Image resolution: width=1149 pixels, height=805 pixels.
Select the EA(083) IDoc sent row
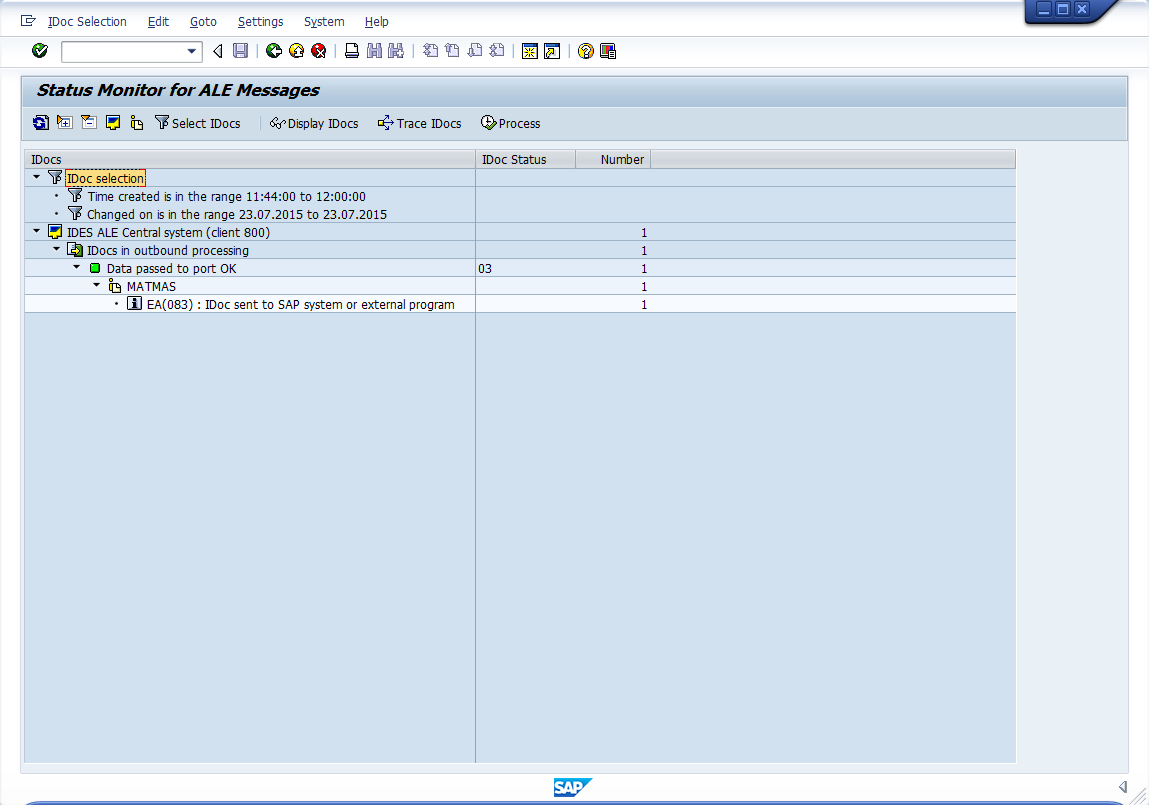[300, 304]
